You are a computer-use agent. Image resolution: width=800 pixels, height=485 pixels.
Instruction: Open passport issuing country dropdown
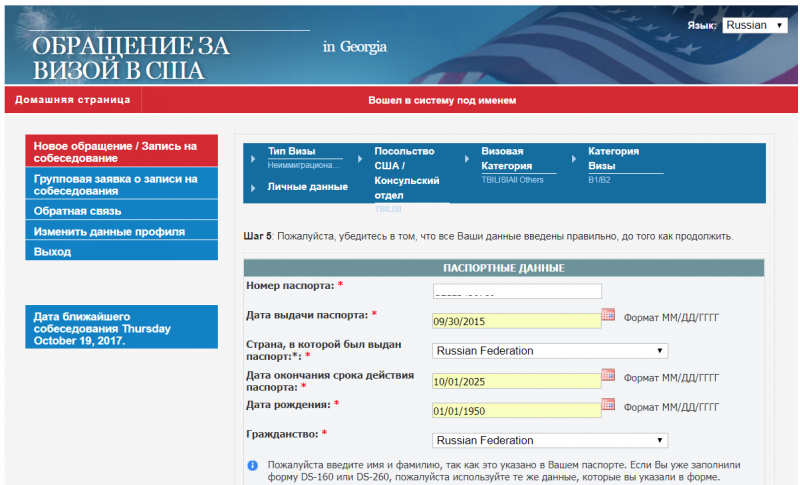(549, 351)
